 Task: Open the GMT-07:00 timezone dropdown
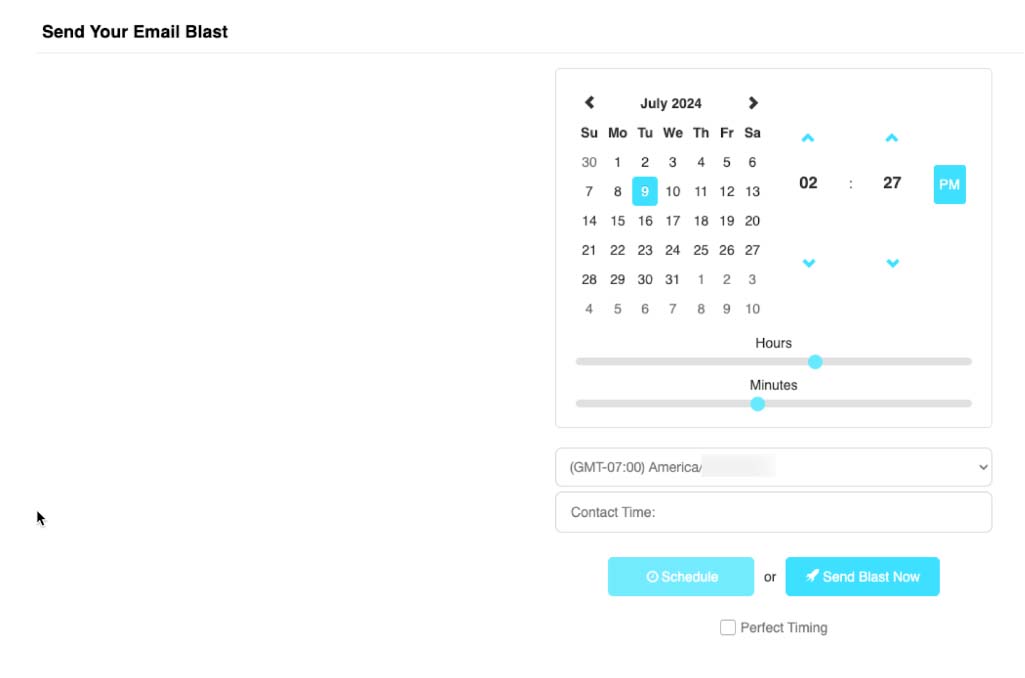click(x=773, y=467)
